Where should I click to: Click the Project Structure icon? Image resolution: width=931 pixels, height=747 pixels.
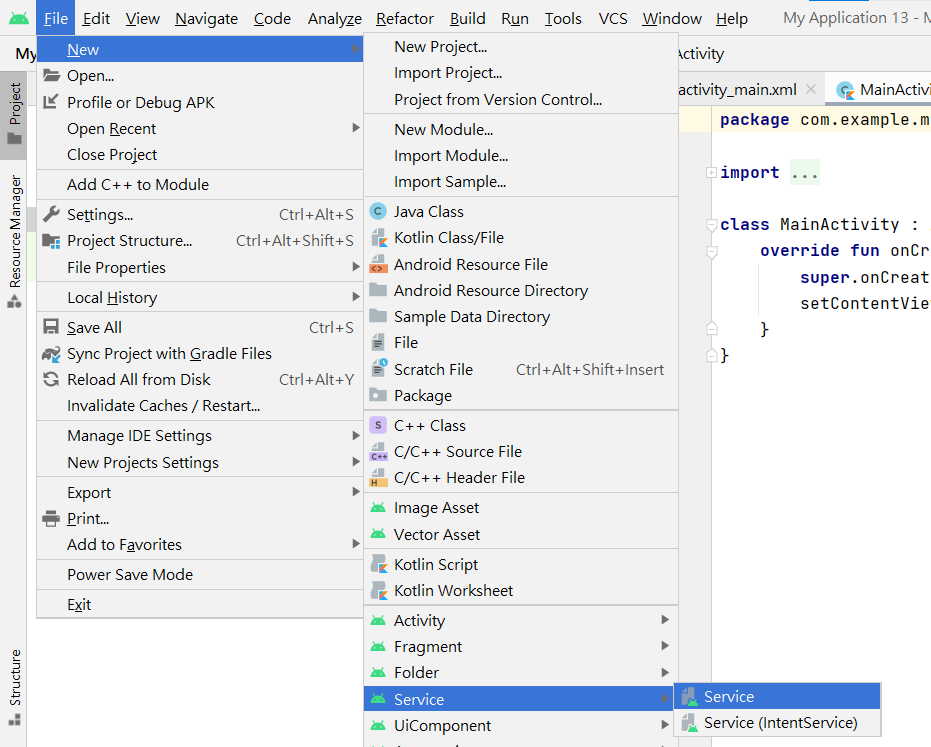(52, 240)
